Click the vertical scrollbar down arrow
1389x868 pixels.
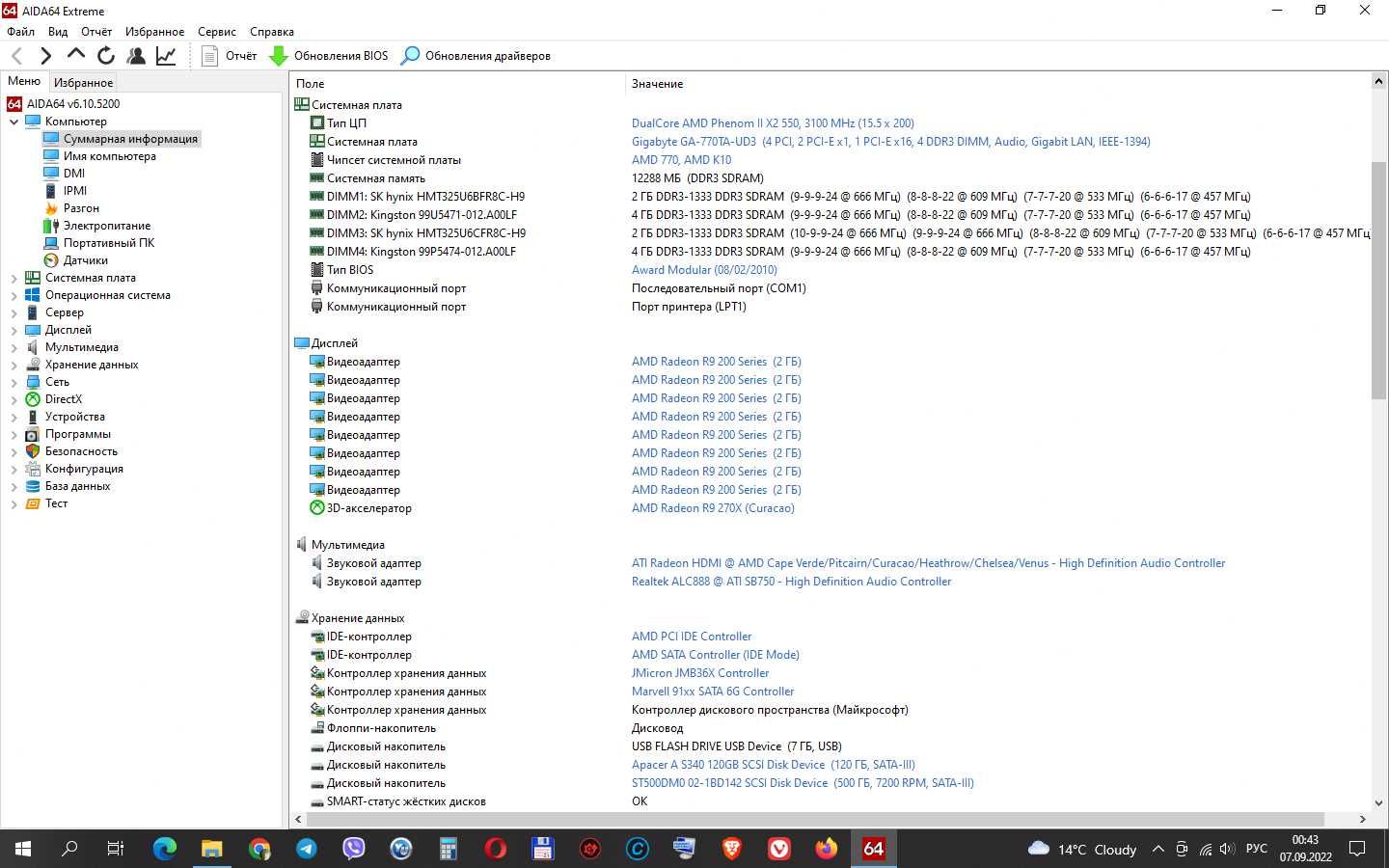coord(1378,802)
